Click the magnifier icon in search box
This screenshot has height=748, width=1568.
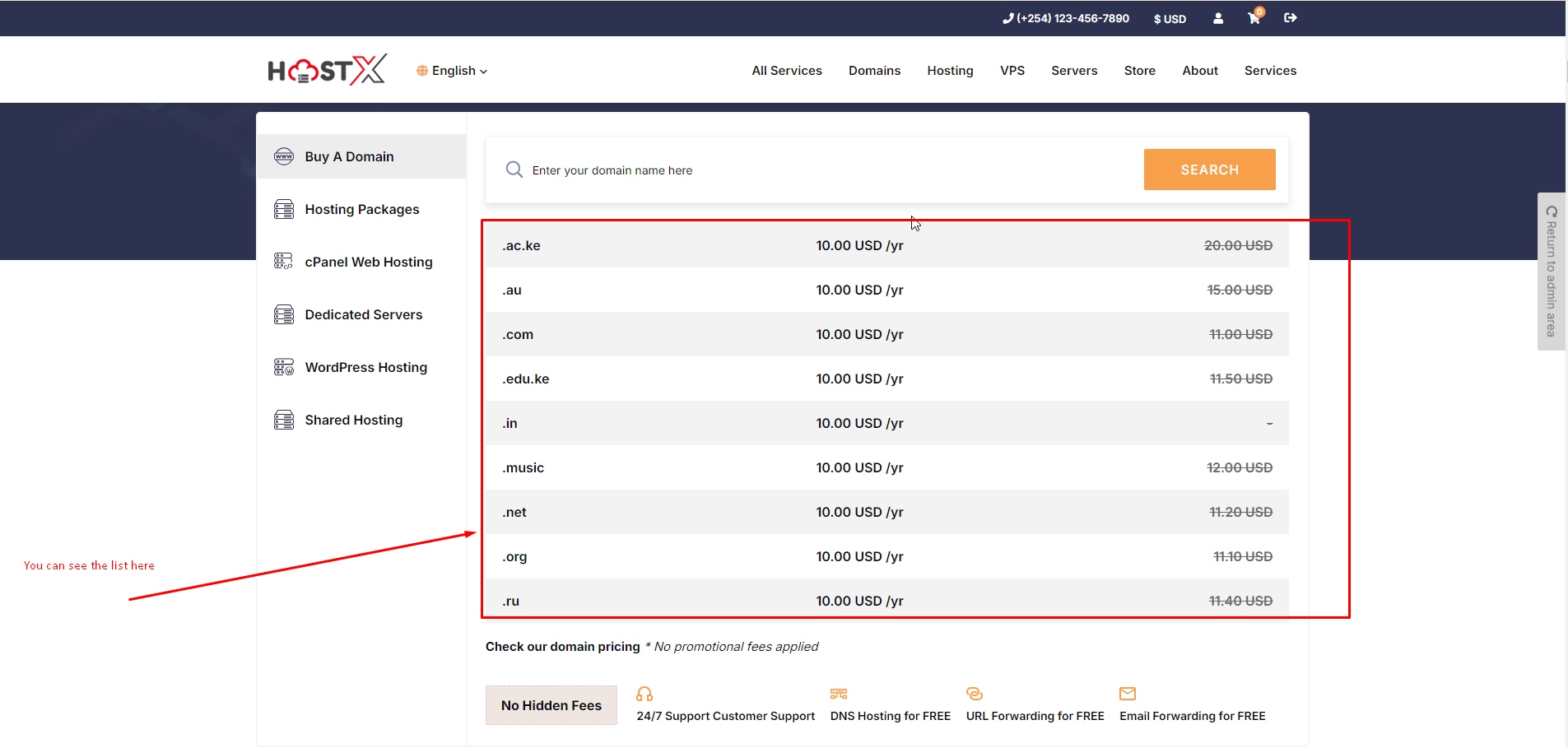[514, 170]
